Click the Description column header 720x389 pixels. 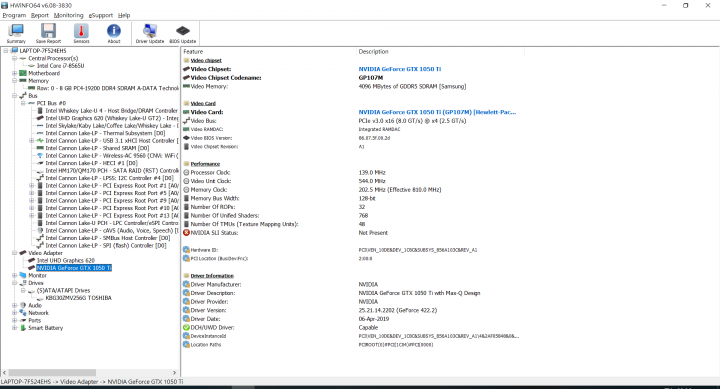tap(373, 51)
